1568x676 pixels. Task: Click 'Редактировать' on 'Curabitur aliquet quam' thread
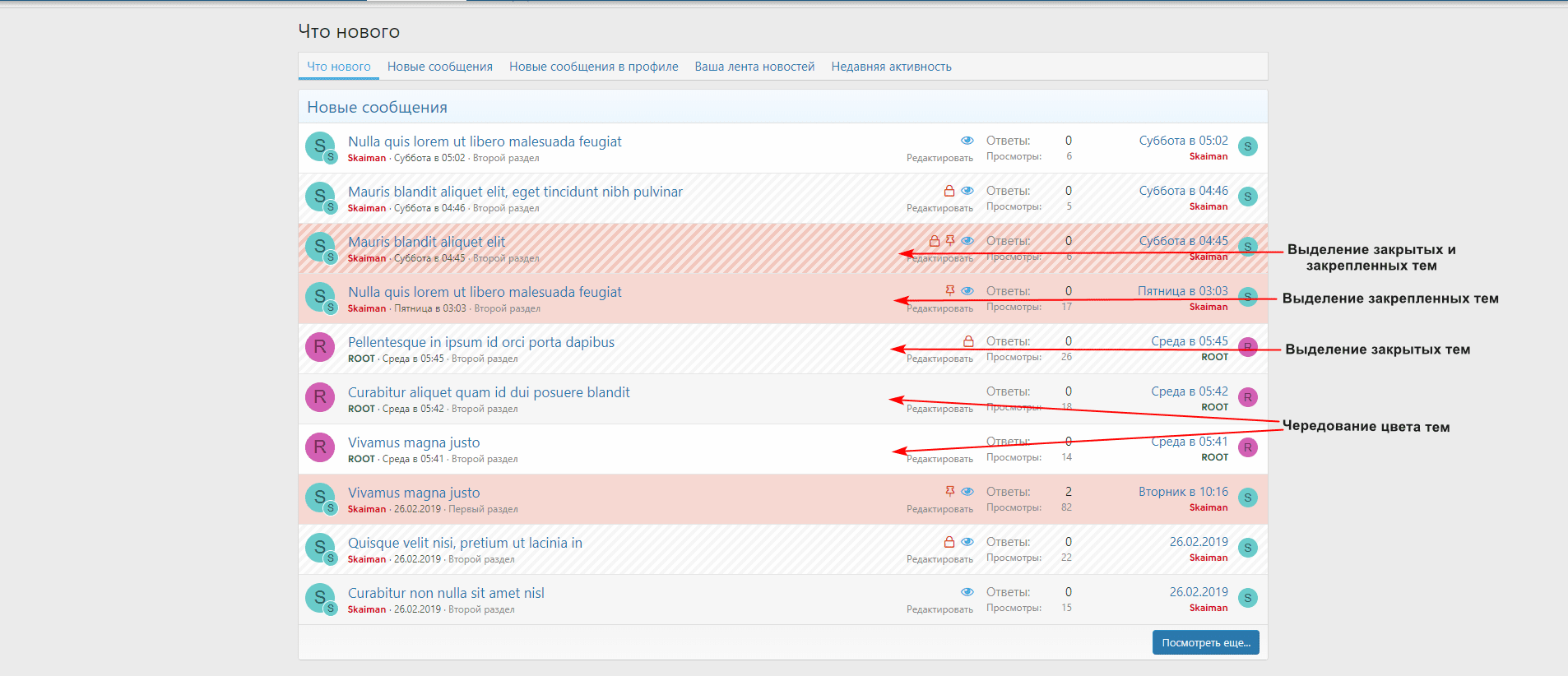tap(939, 409)
